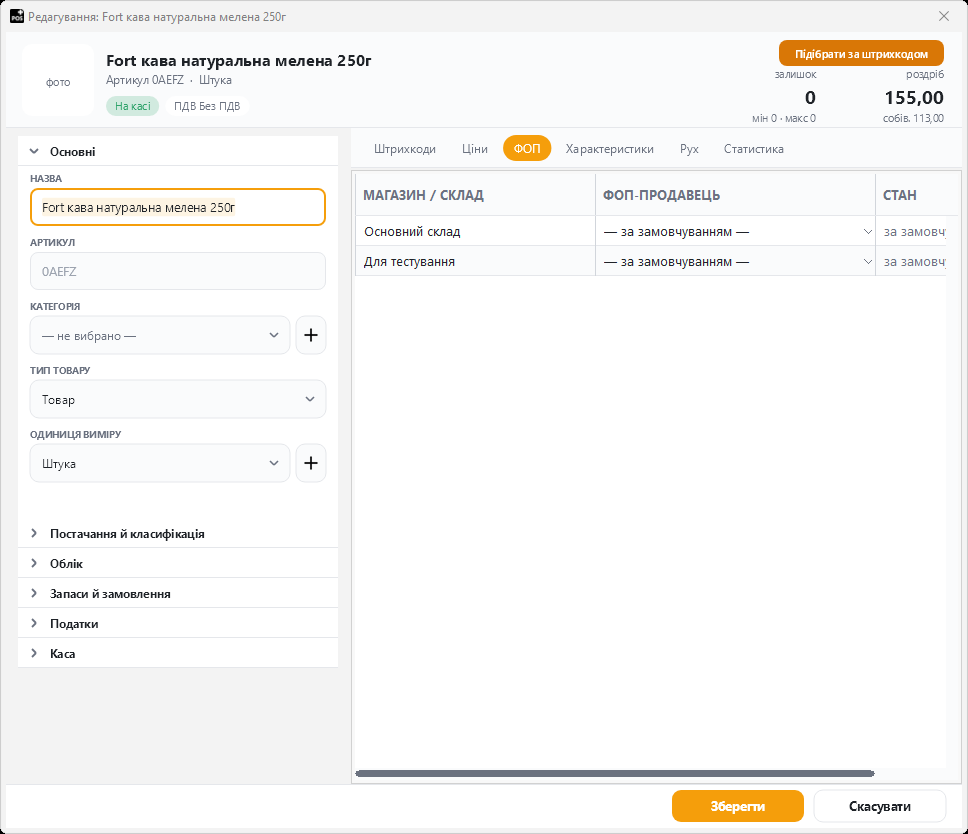
Task: Go to the Рух tab
Action: pyautogui.click(x=689, y=149)
